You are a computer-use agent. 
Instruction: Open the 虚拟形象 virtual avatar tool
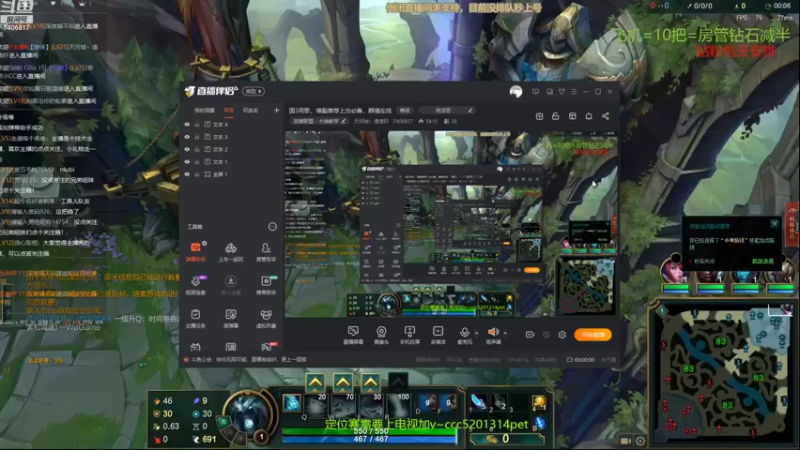(x=266, y=318)
